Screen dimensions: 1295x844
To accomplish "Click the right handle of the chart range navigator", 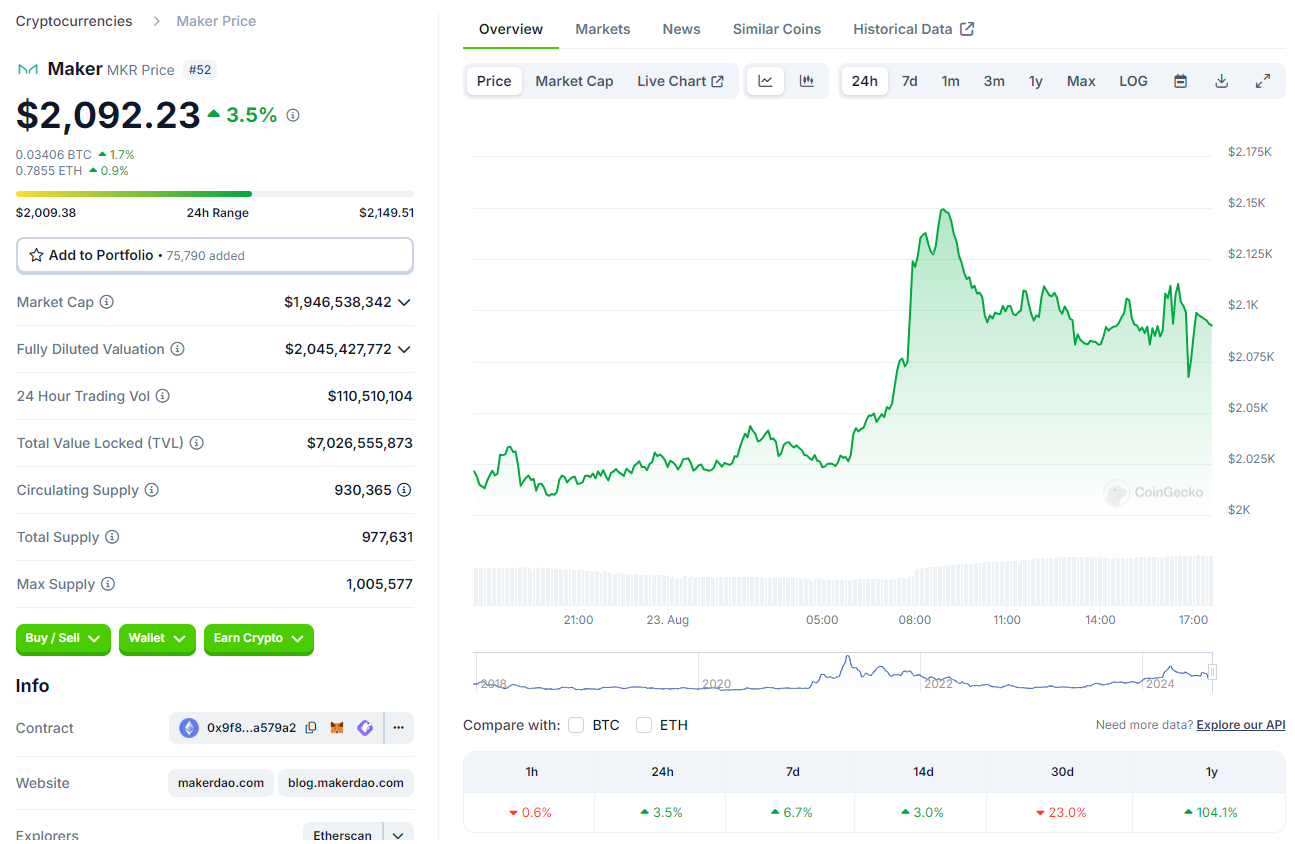I will pyautogui.click(x=1212, y=672).
